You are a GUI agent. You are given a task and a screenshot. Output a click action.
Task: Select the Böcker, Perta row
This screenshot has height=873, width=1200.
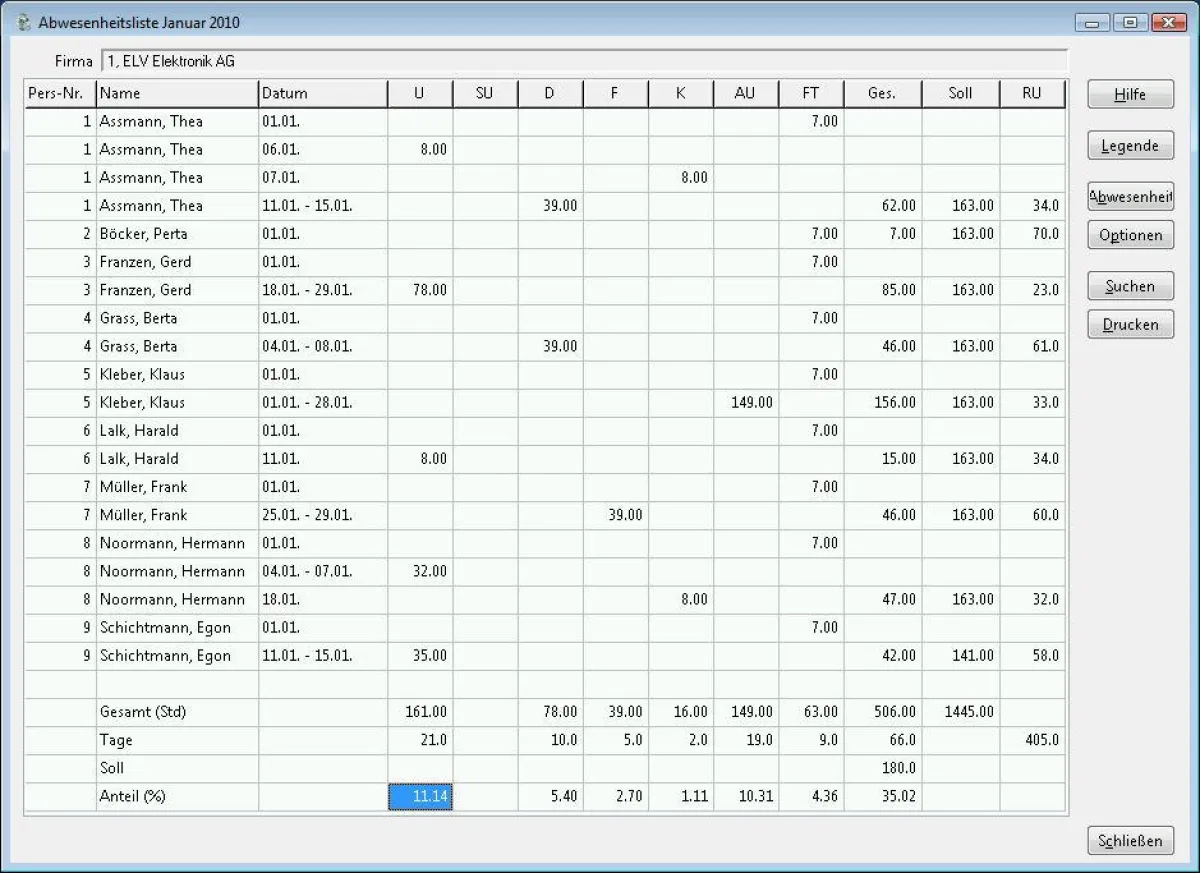coord(143,234)
